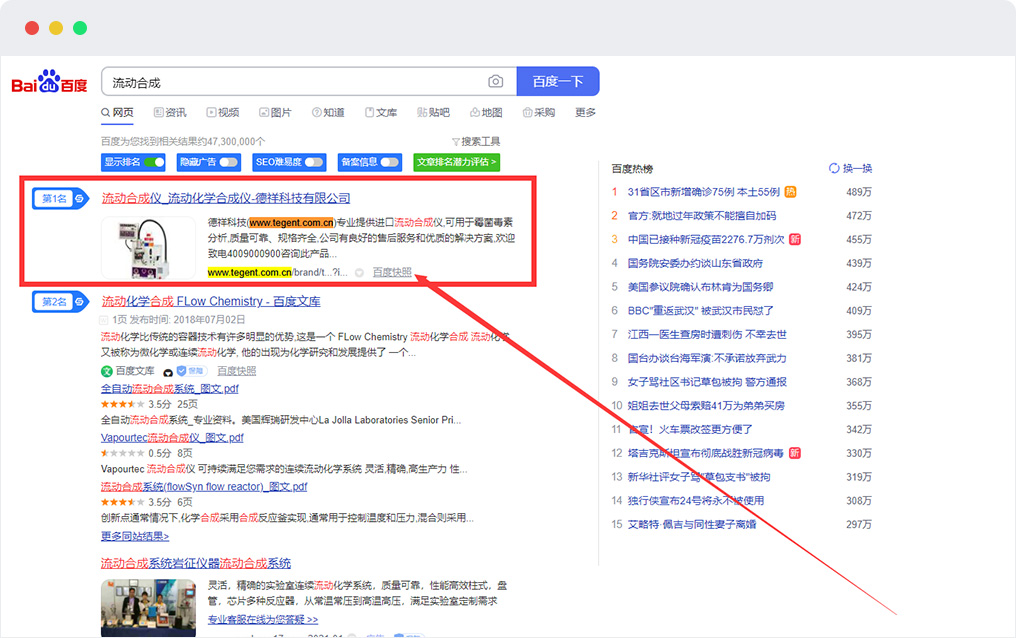Click the blue 保障 shield badge
This screenshot has width=1016, height=638.
pos(191,371)
